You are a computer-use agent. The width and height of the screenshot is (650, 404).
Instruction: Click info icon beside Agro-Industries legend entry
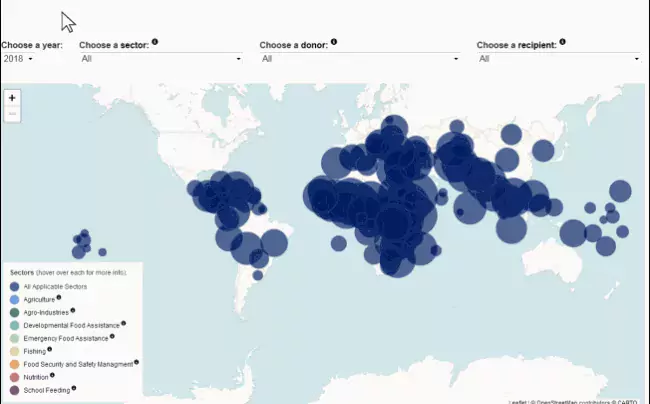(72, 311)
